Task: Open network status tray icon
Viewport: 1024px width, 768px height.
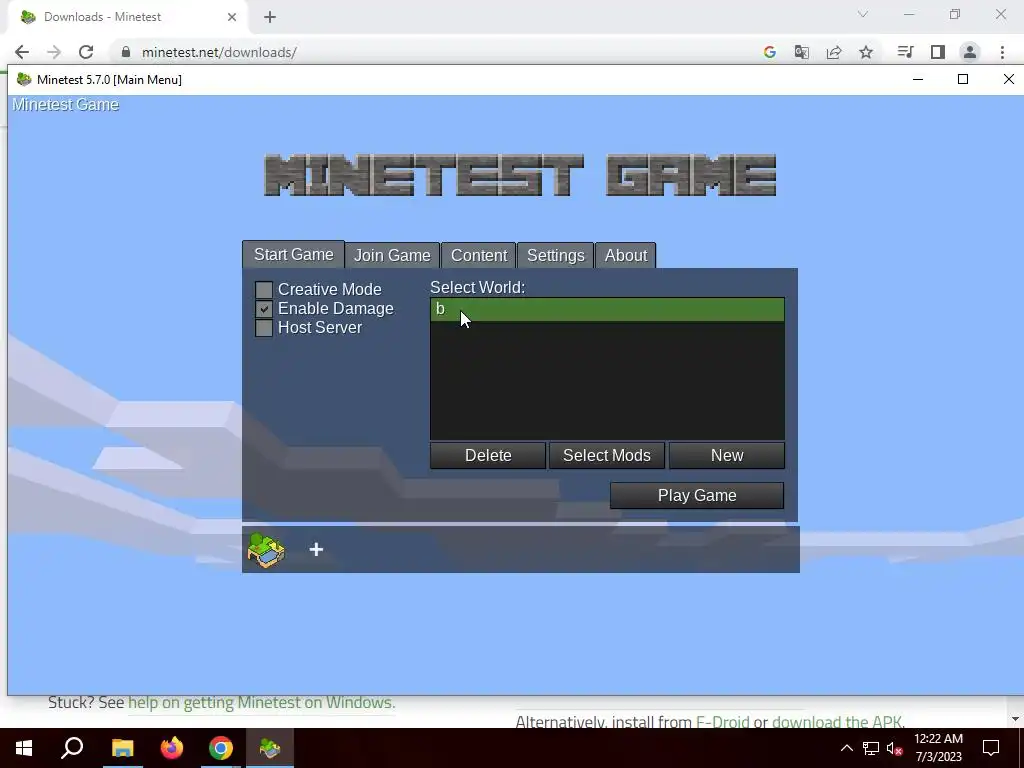Action: tap(871, 748)
